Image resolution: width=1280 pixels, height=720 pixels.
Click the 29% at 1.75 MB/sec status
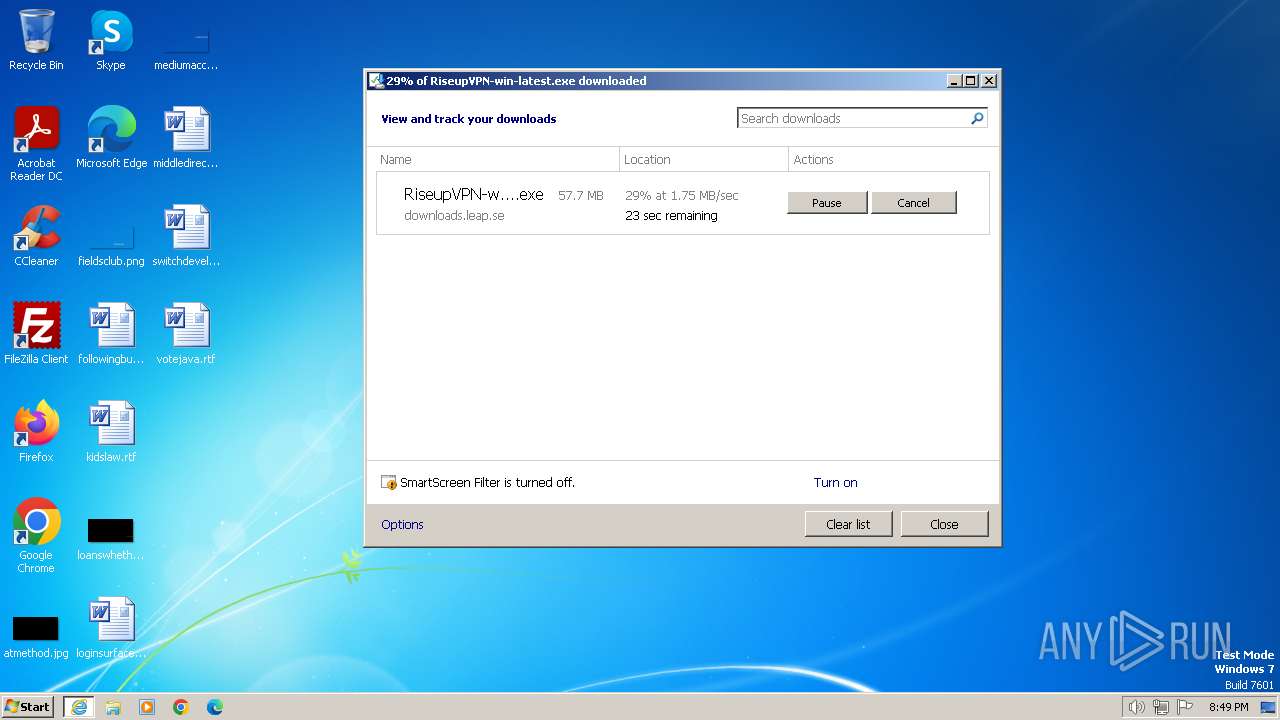point(682,196)
